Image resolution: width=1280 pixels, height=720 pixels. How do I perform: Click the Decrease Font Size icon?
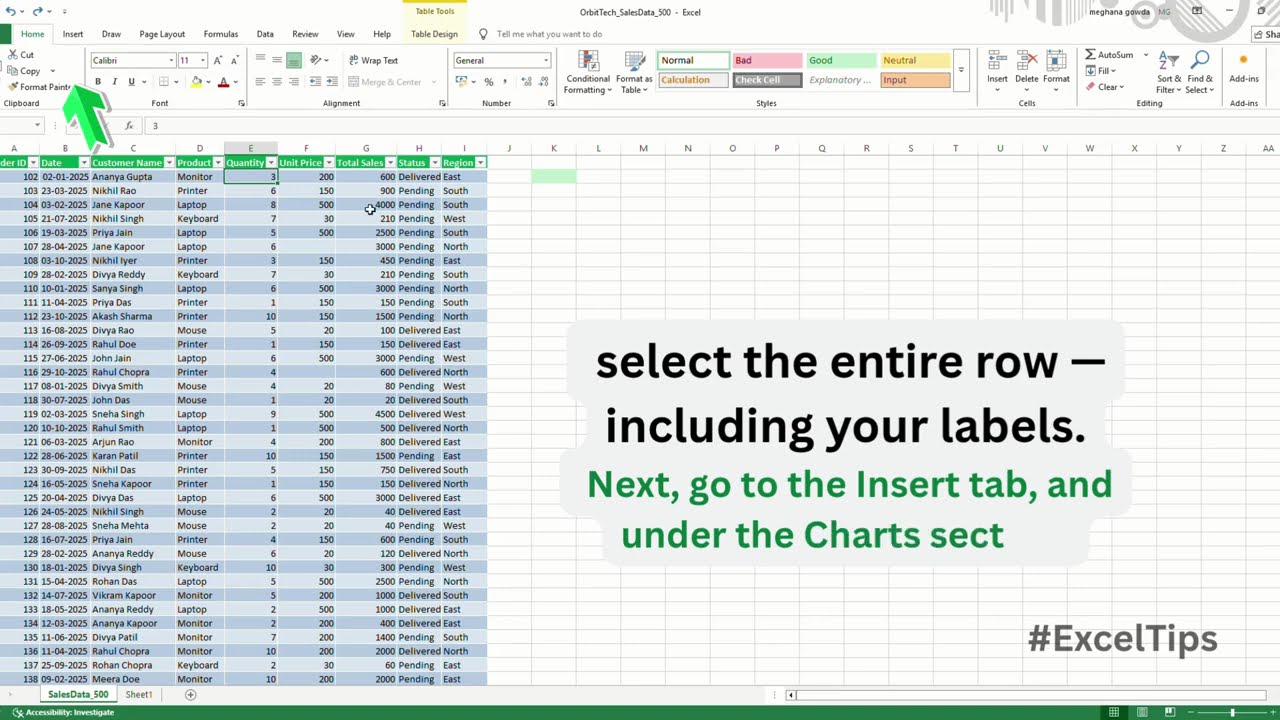click(235, 60)
